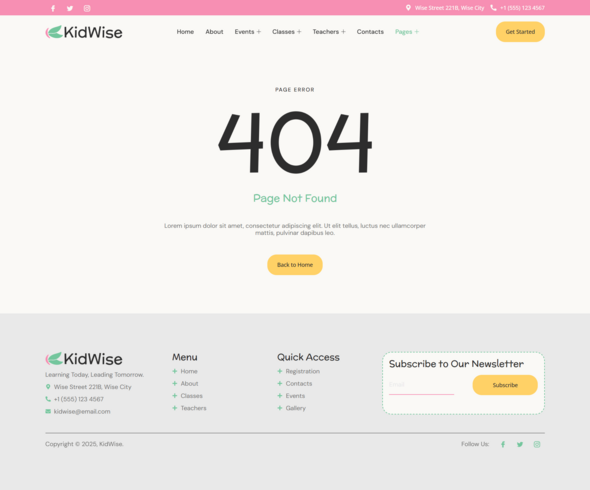Click the footer phone number +1 (555) 123 4567
The image size is (590, 490).
(79, 399)
